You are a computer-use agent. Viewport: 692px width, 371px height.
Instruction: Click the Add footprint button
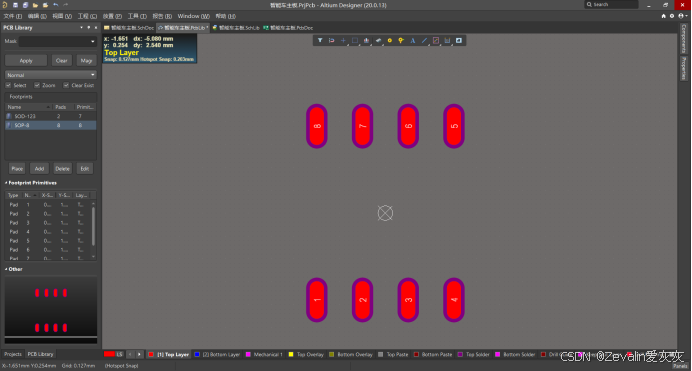pos(39,169)
